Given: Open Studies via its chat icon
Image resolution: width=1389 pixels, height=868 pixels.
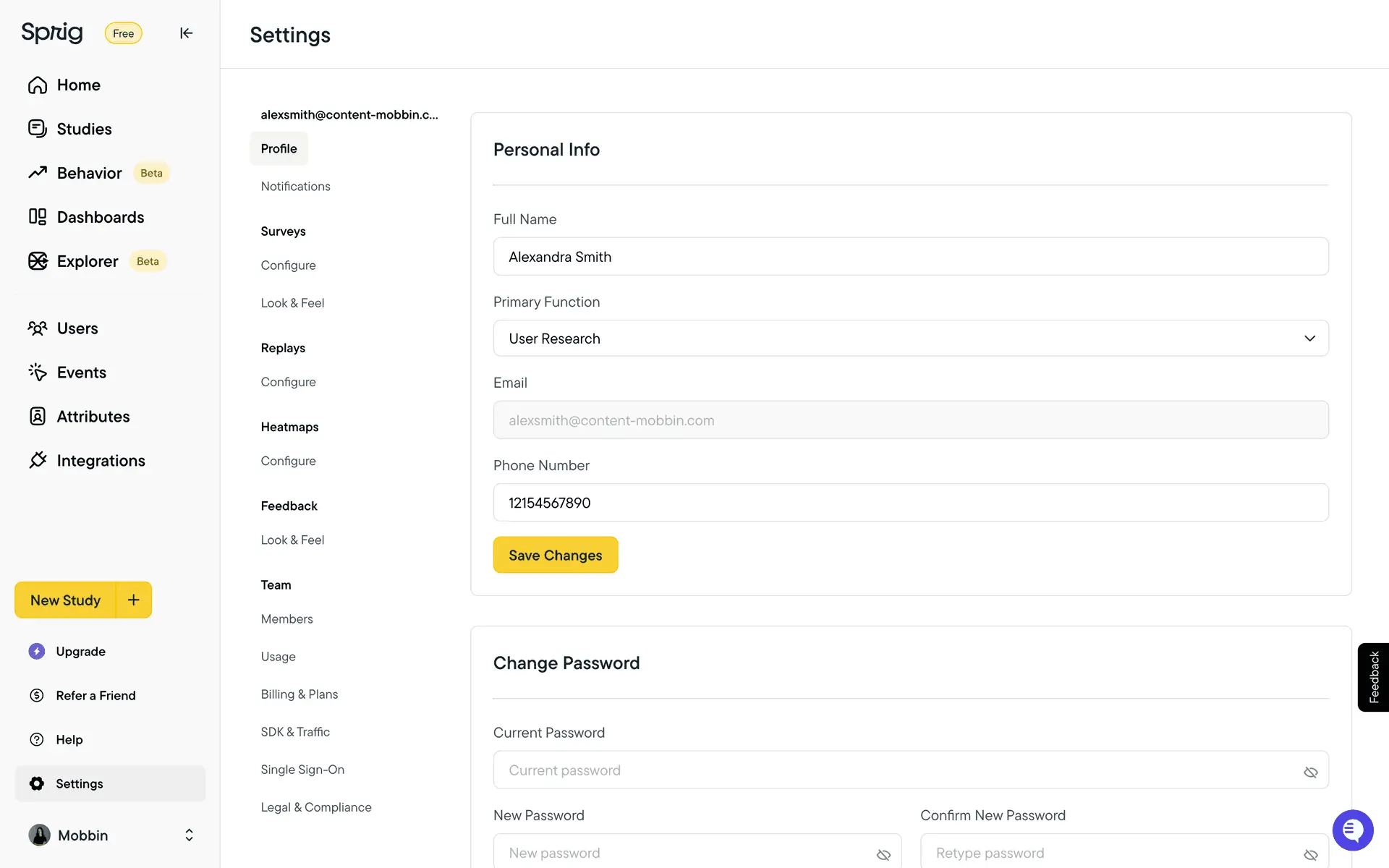Looking at the screenshot, I should [38, 129].
